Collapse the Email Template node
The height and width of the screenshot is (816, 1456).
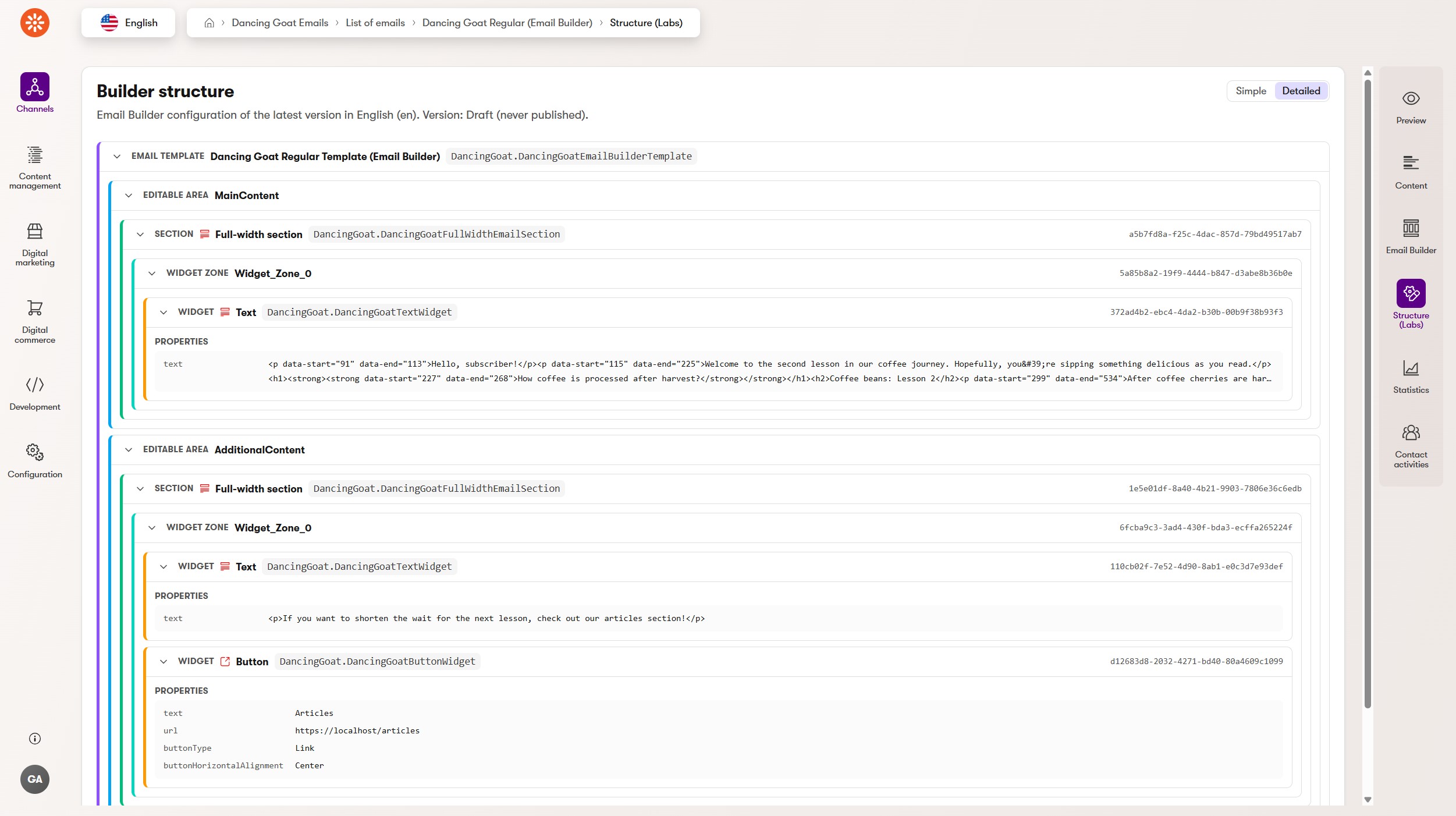(x=117, y=156)
